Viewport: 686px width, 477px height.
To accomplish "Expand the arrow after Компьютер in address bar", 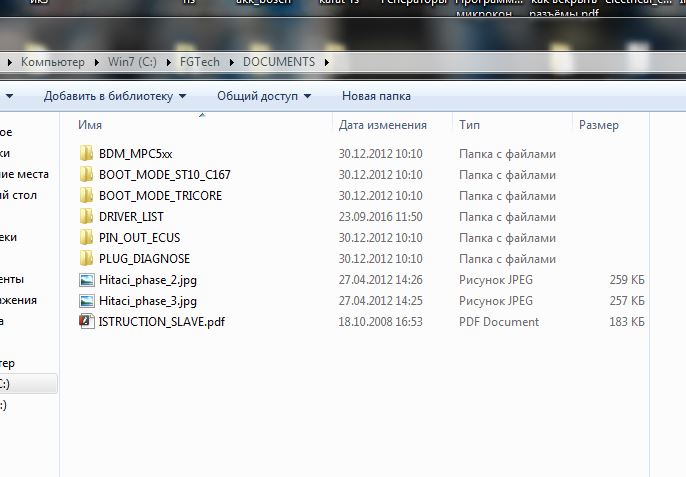I will (97, 63).
